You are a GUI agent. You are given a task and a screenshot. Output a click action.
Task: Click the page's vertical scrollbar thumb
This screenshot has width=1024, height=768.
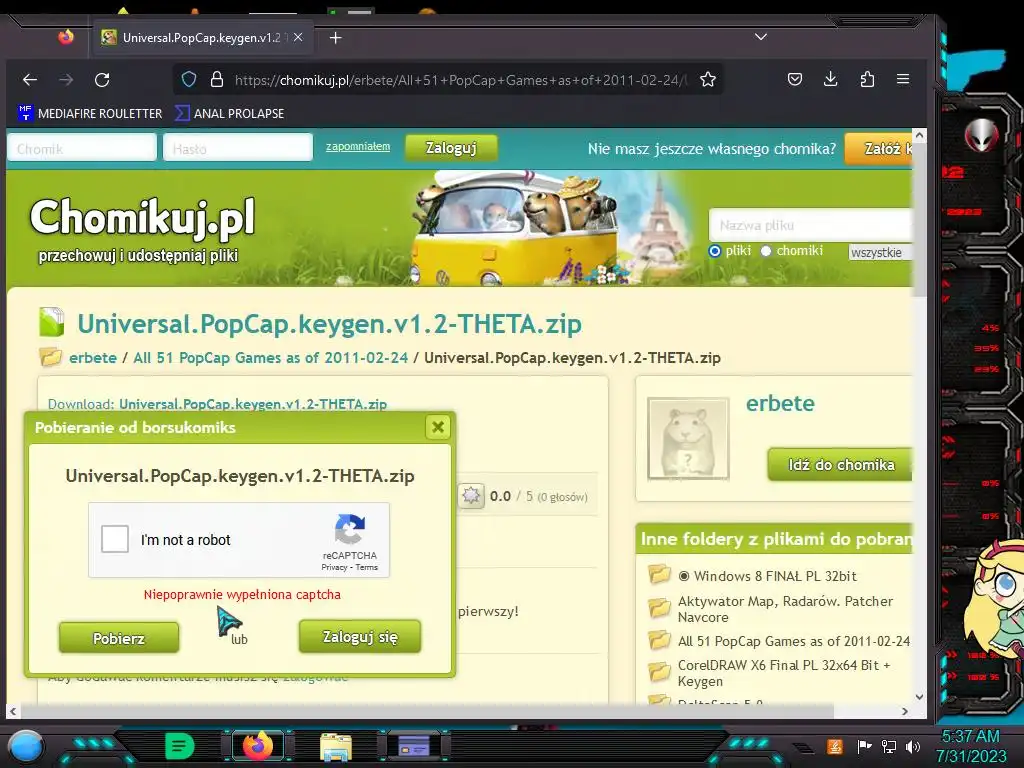pos(920,220)
